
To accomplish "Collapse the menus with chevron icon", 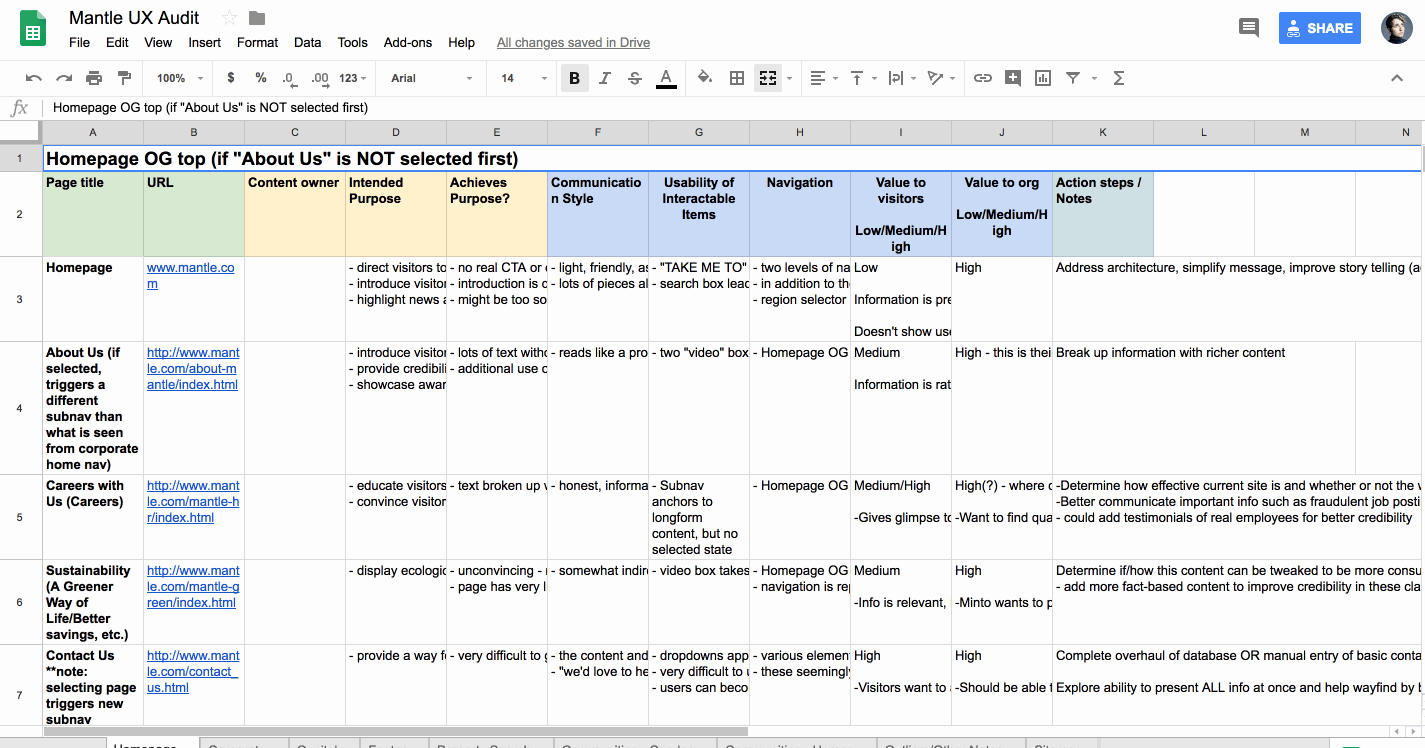I will (x=1397, y=78).
